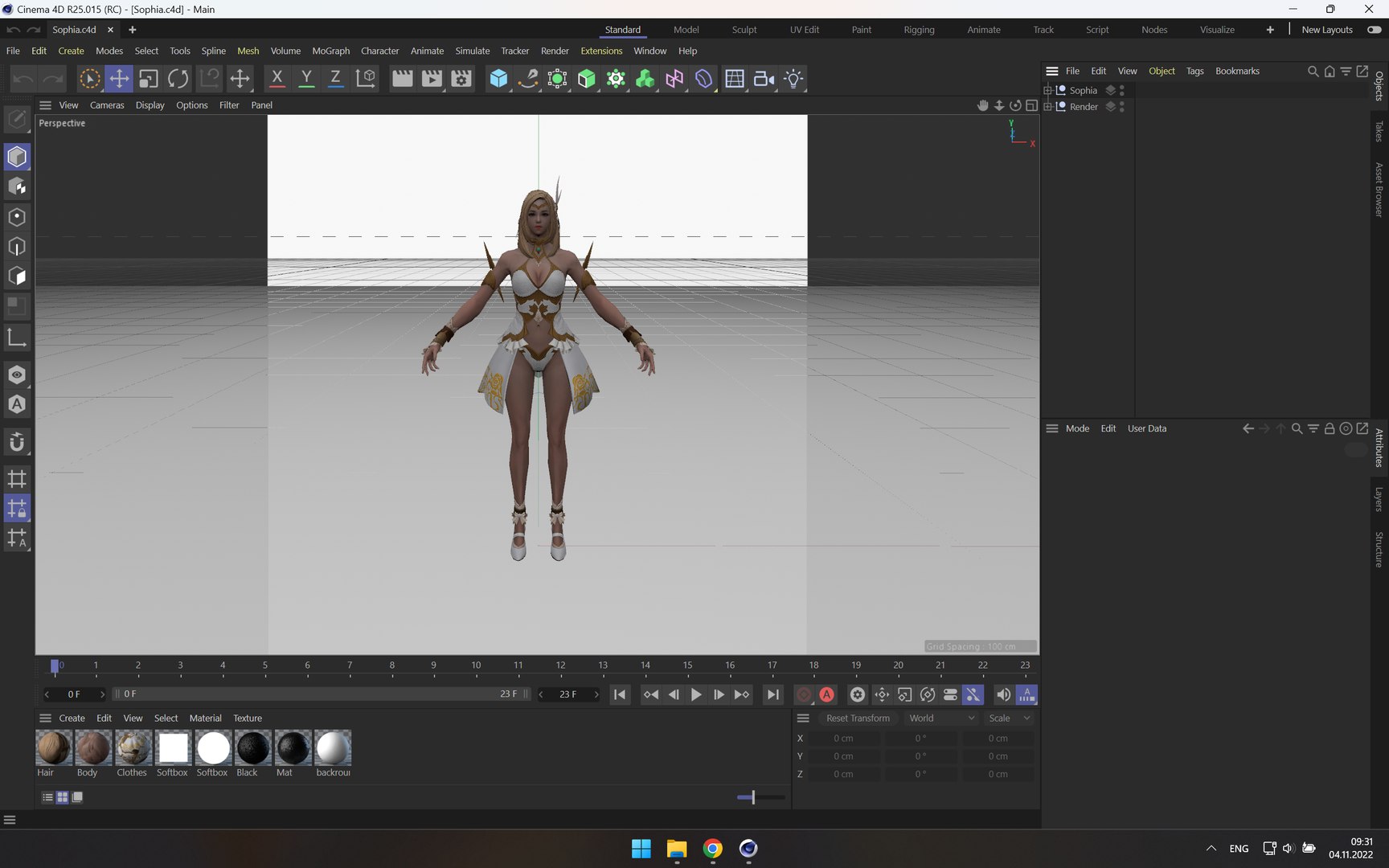This screenshot has height=868, width=1389.
Task: Open the Extensions menu
Action: pos(601,51)
